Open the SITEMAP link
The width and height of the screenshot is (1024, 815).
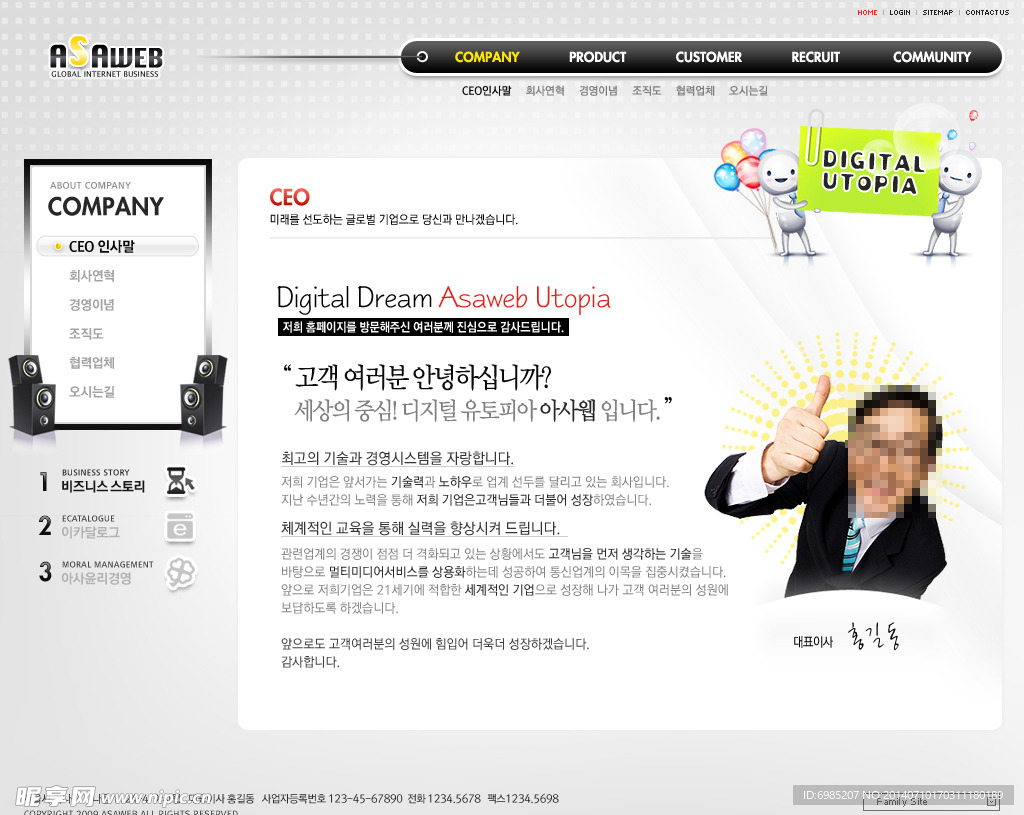pos(937,13)
